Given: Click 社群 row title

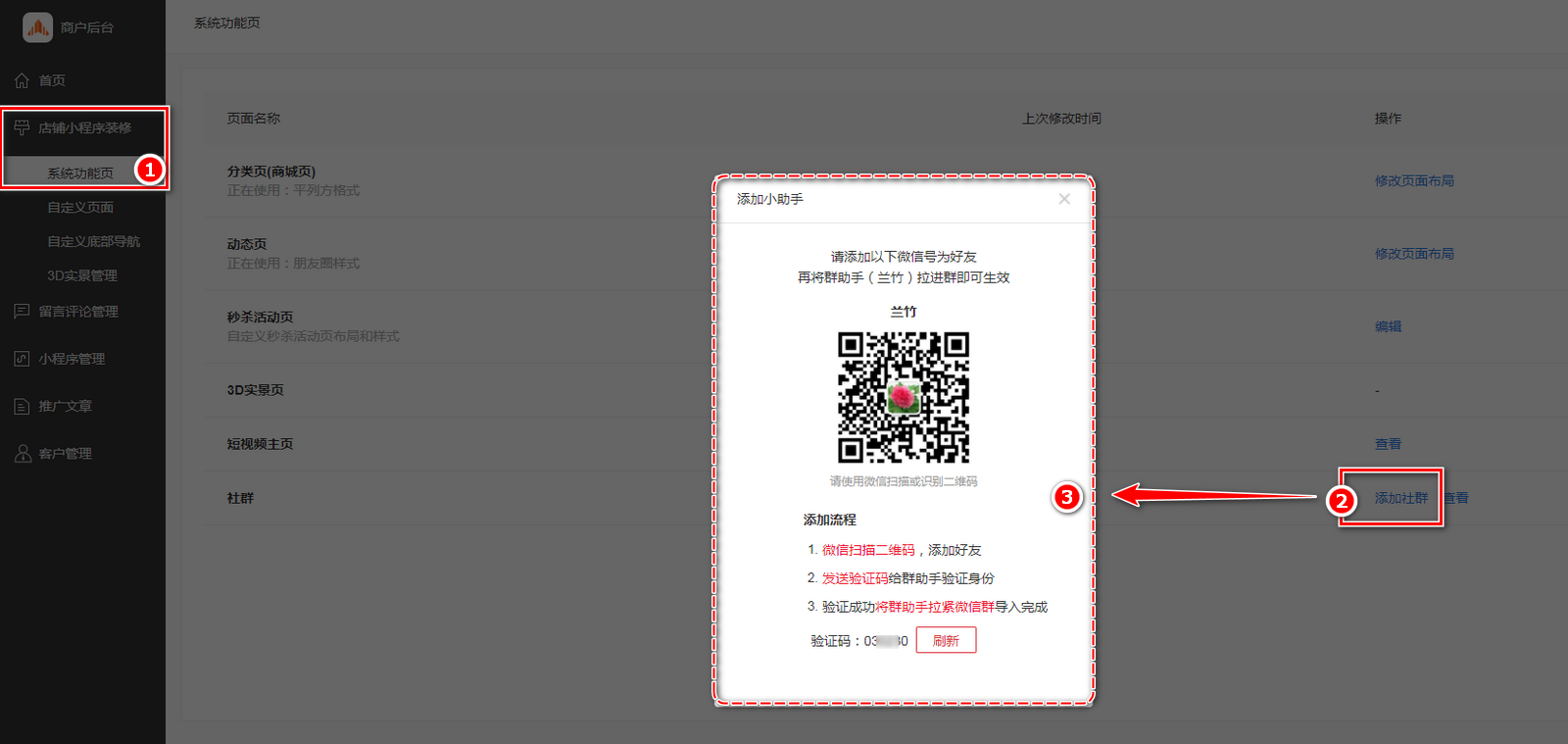Looking at the screenshot, I should (240, 498).
